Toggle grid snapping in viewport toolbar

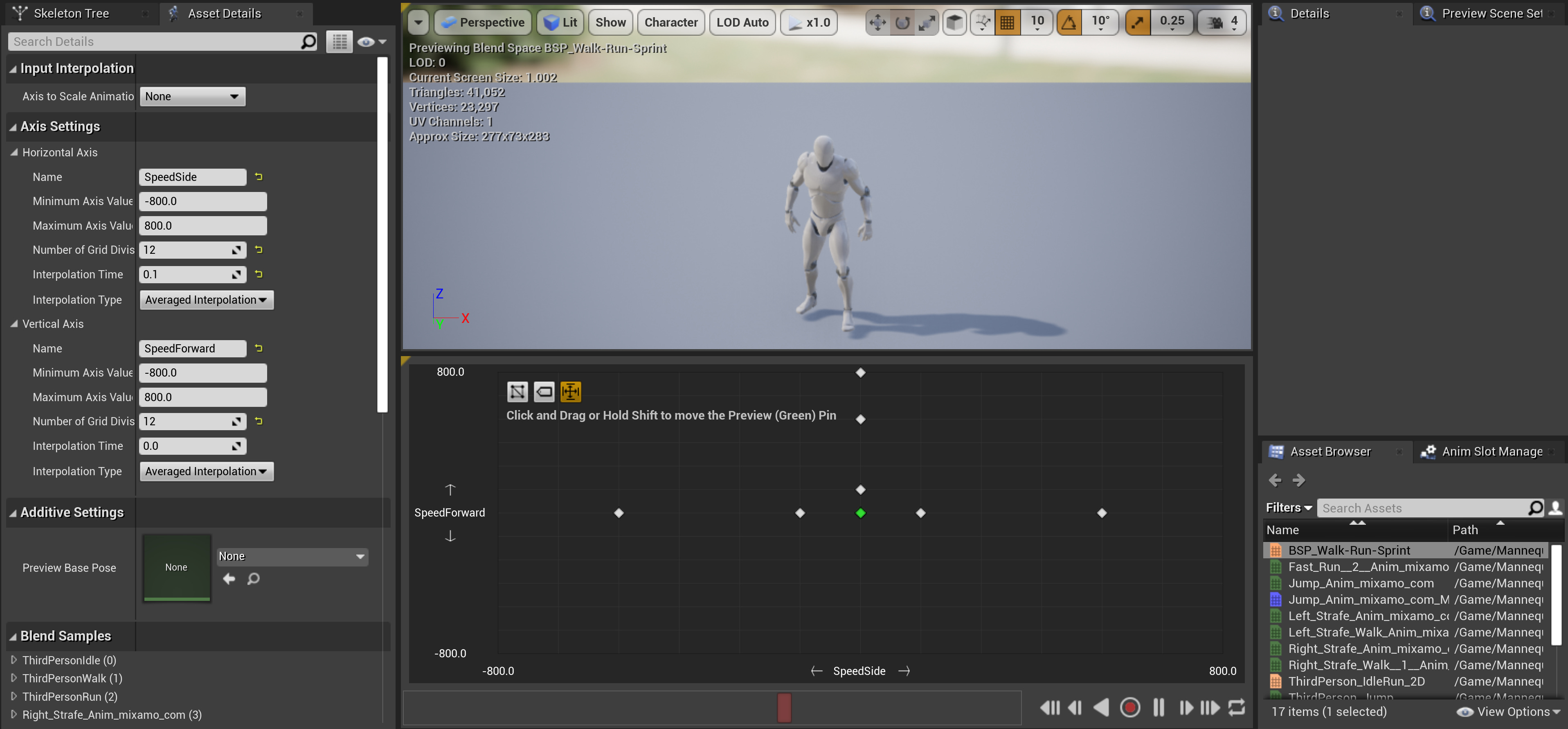point(1008,23)
